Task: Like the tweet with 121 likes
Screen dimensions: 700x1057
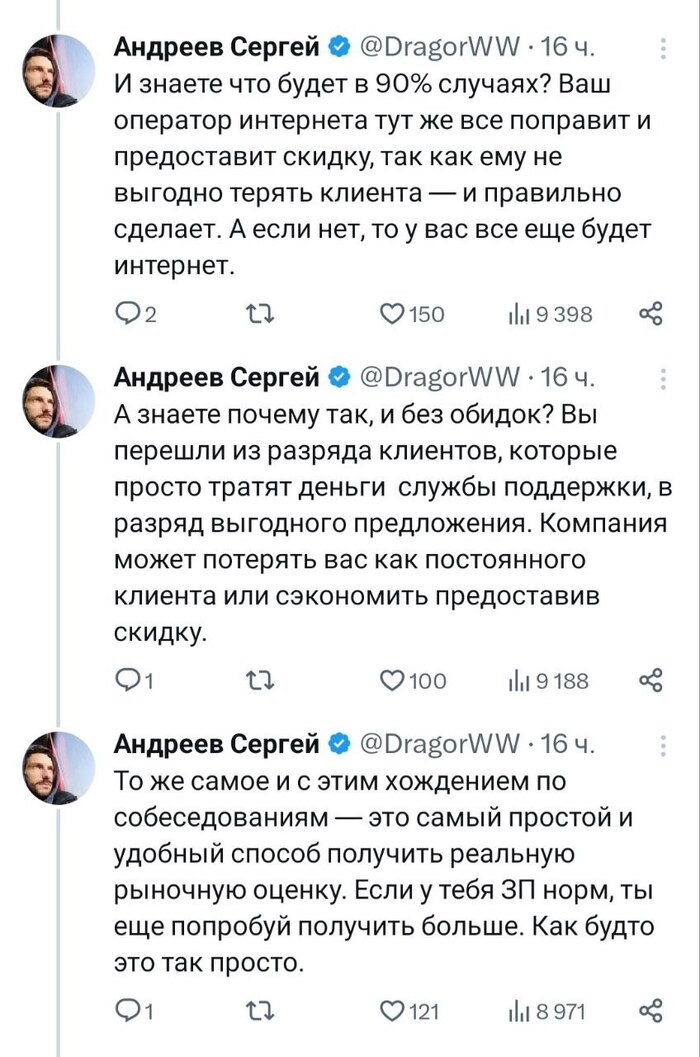Action: (x=392, y=1012)
